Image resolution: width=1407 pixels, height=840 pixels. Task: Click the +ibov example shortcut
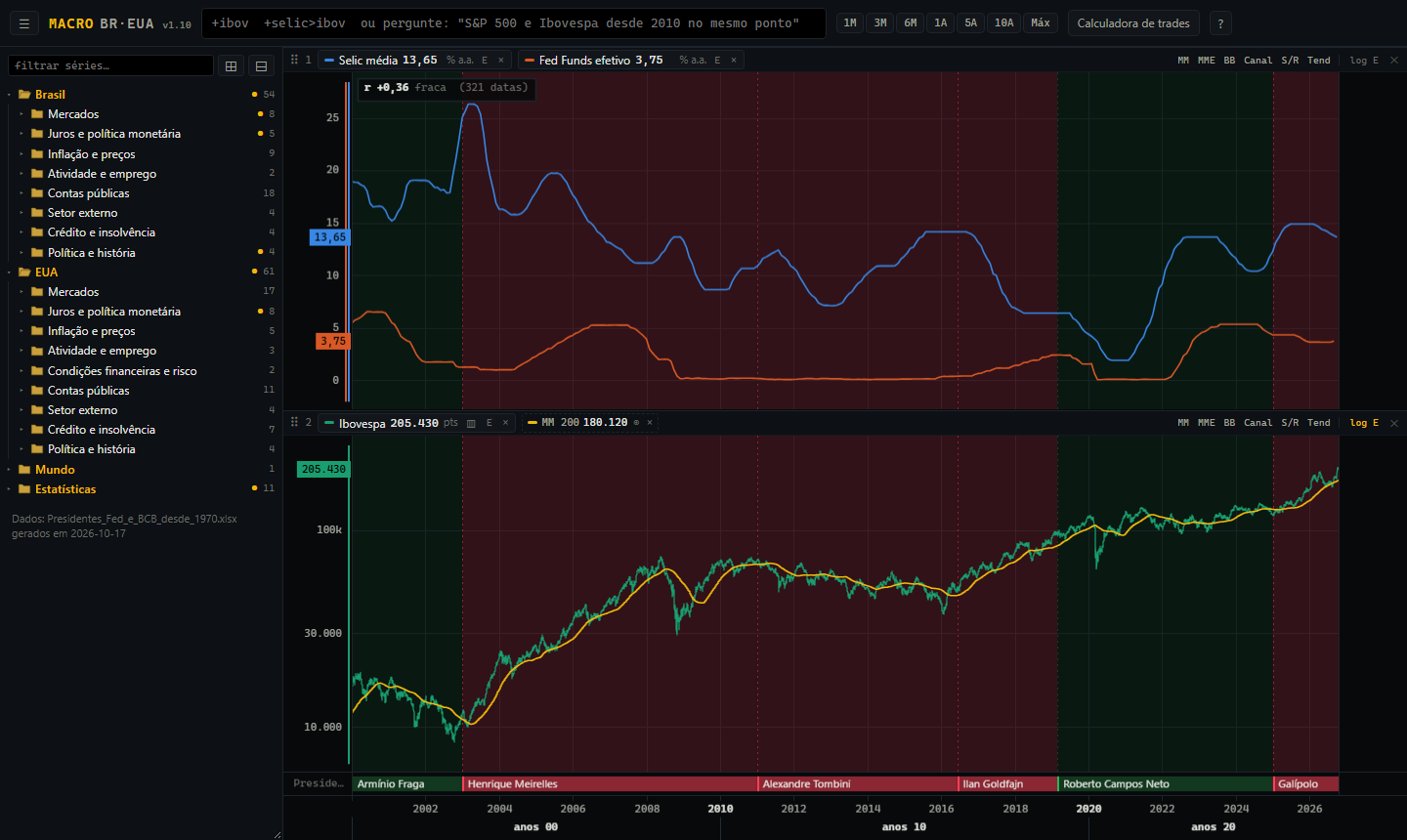click(231, 23)
